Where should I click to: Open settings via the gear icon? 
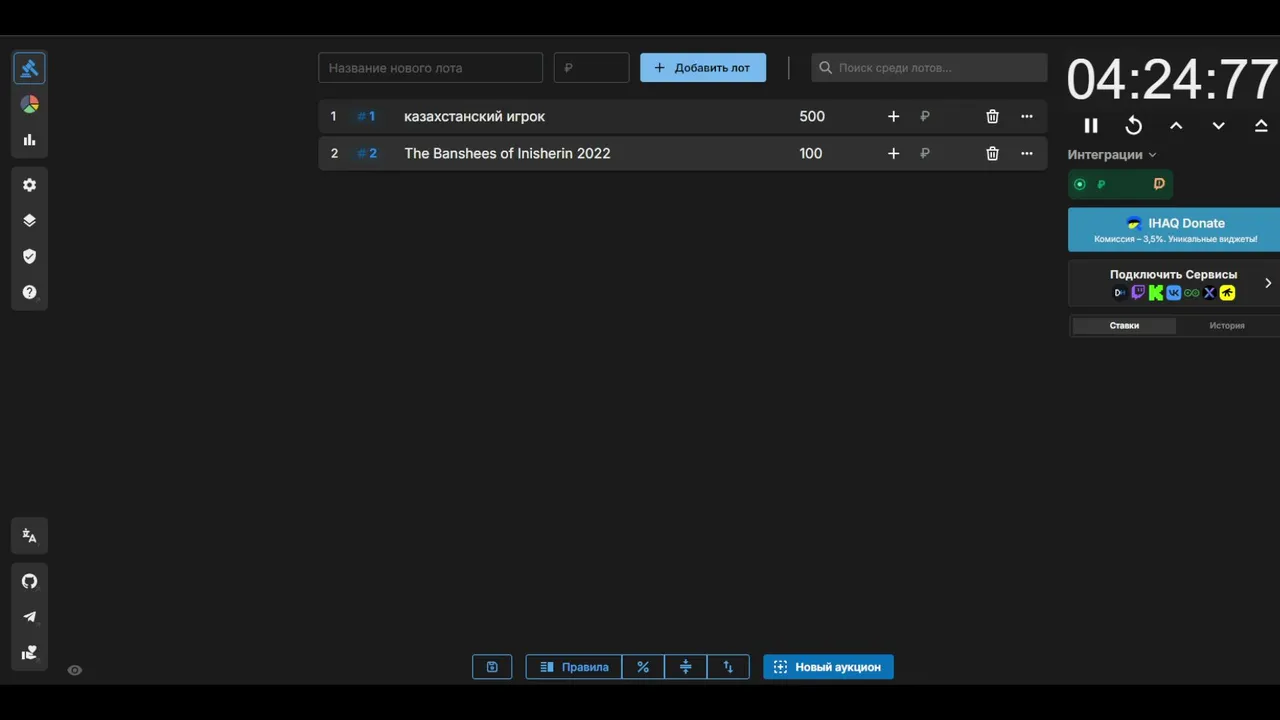[x=29, y=185]
